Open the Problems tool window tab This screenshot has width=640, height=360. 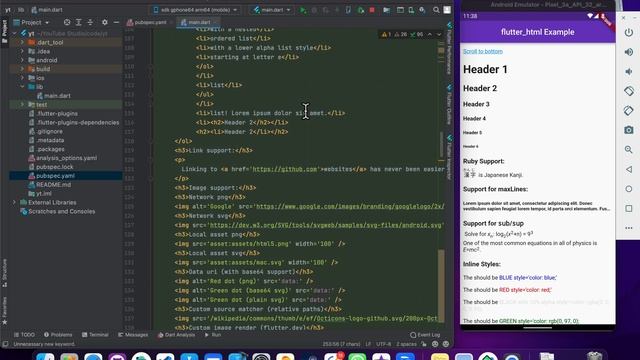58,335
